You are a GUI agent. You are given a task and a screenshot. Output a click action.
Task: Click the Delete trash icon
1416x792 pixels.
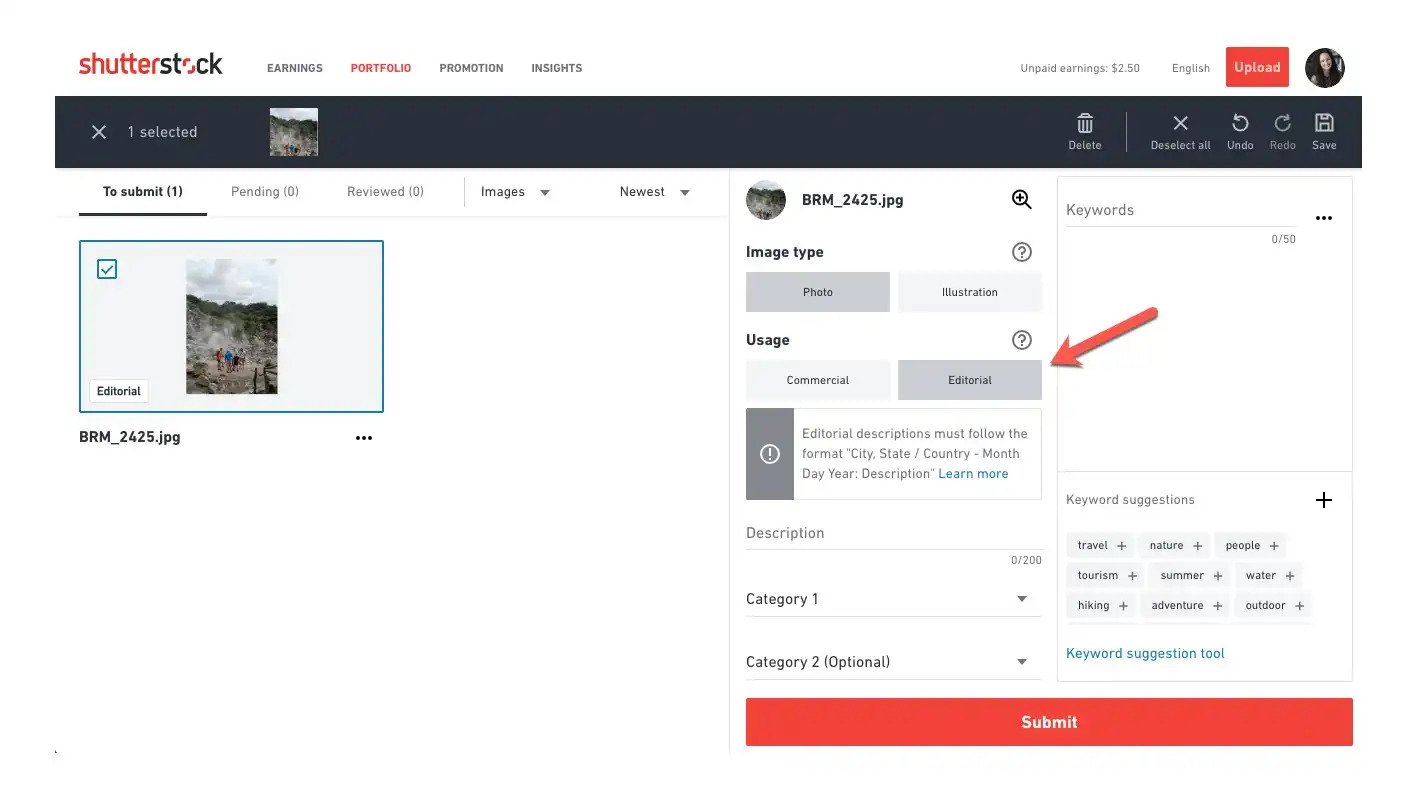pos(1085,123)
